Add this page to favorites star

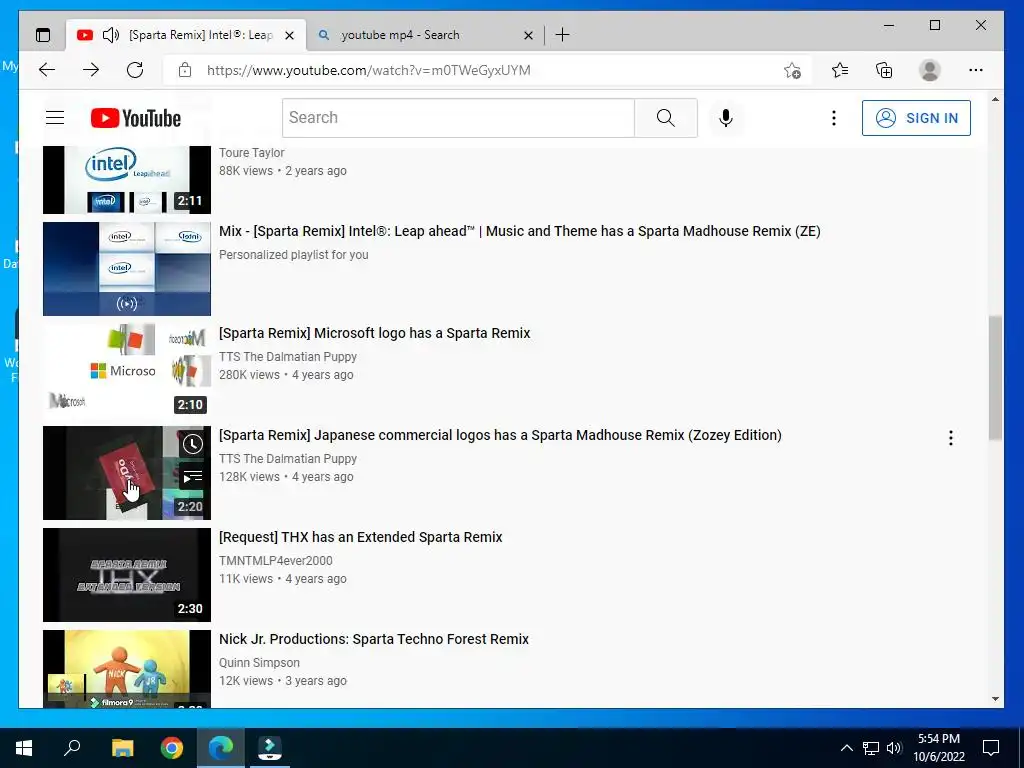click(x=792, y=70)
